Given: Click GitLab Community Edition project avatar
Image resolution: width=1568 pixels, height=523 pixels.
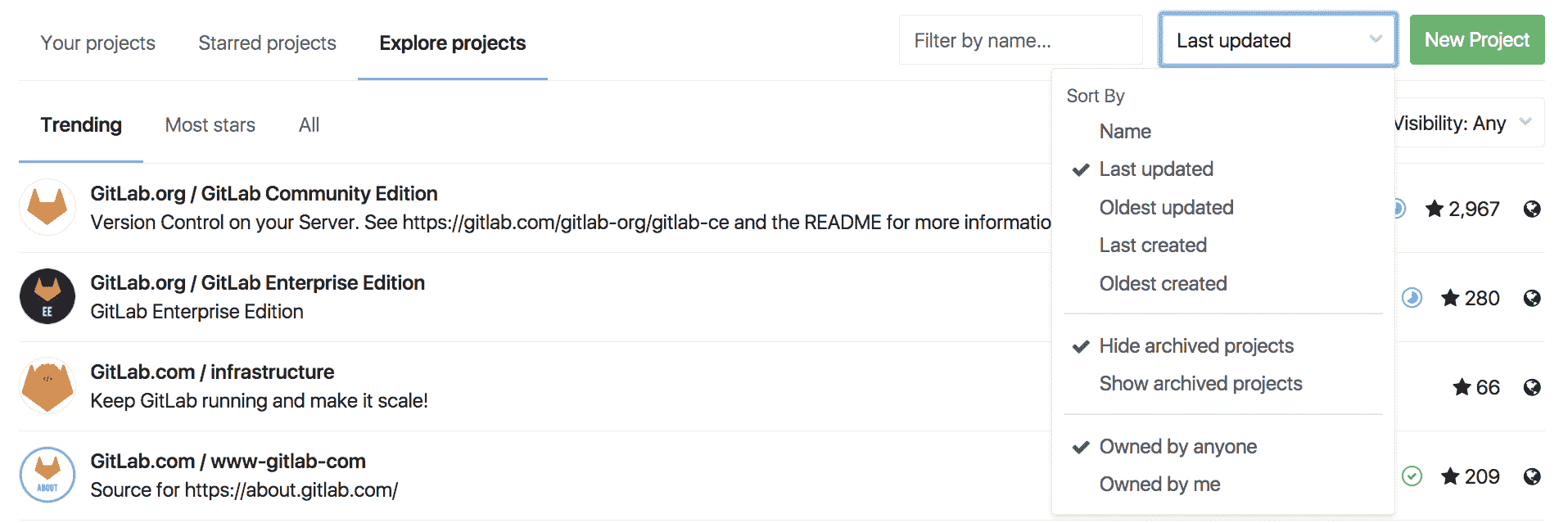Looking at the screenshot, I should pyautogui.click(x=47, y=207).
